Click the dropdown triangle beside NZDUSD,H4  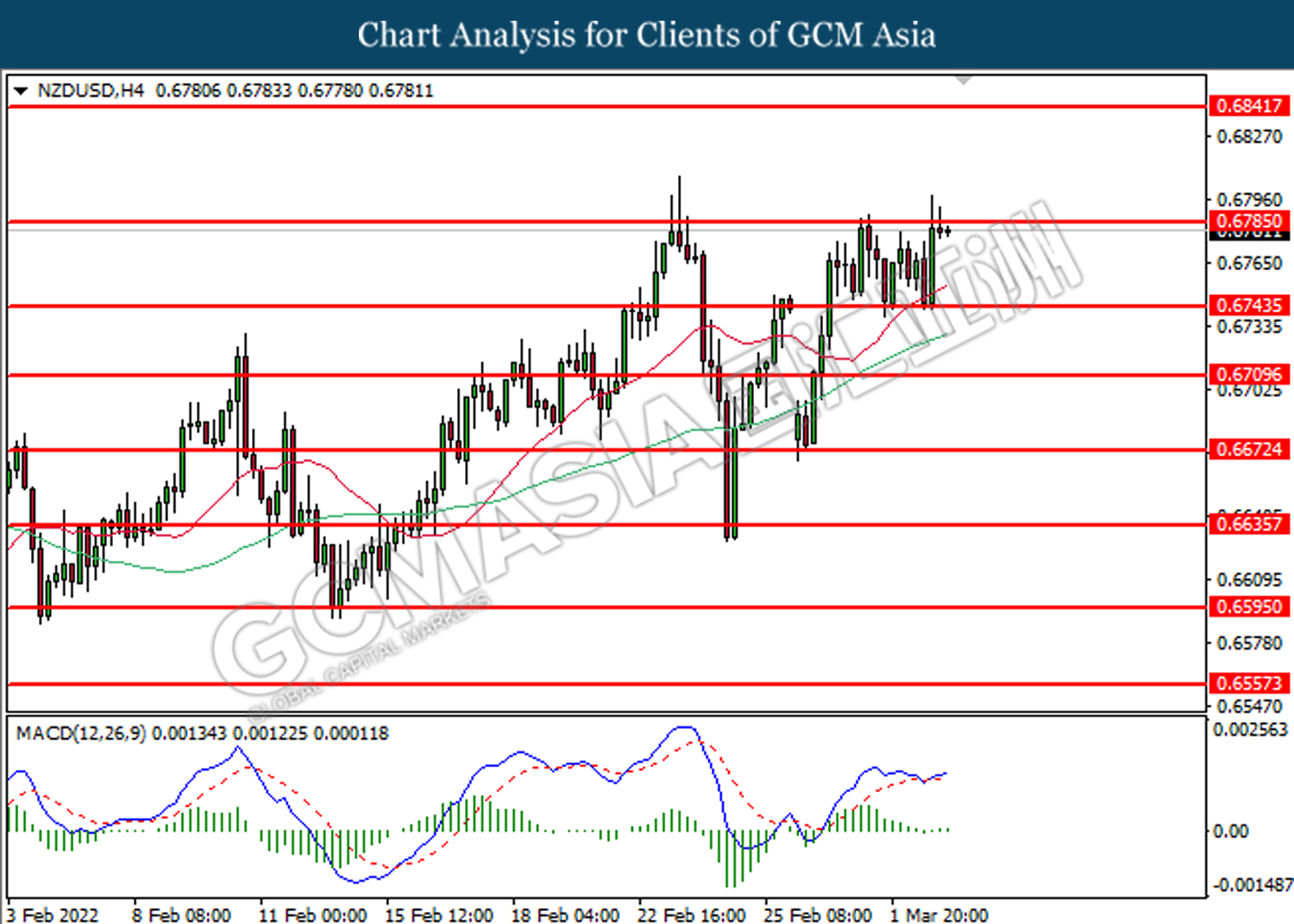pyautogui.click(x=21, y=91)
